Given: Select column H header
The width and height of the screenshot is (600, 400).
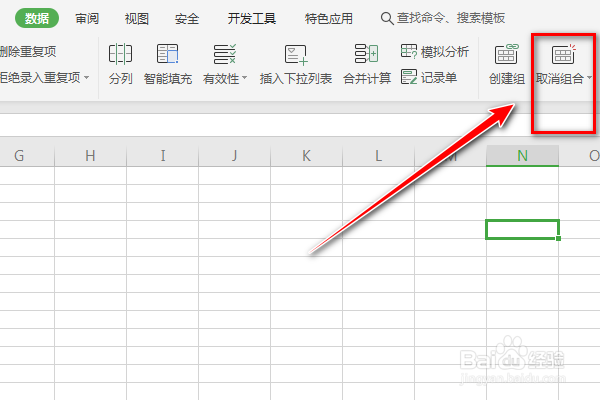Looking at the screenshot, I should (x=90, y=156).
